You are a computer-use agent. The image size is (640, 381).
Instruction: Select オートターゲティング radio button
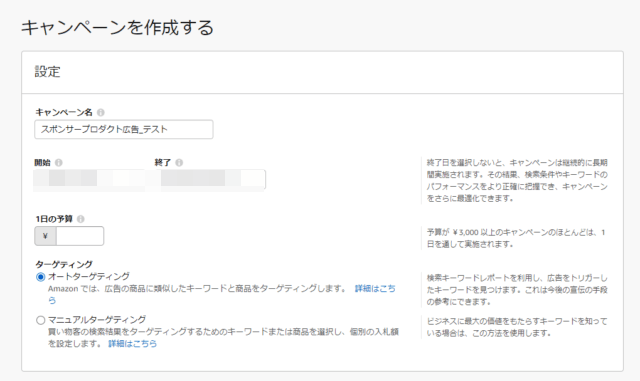(40, 277)
